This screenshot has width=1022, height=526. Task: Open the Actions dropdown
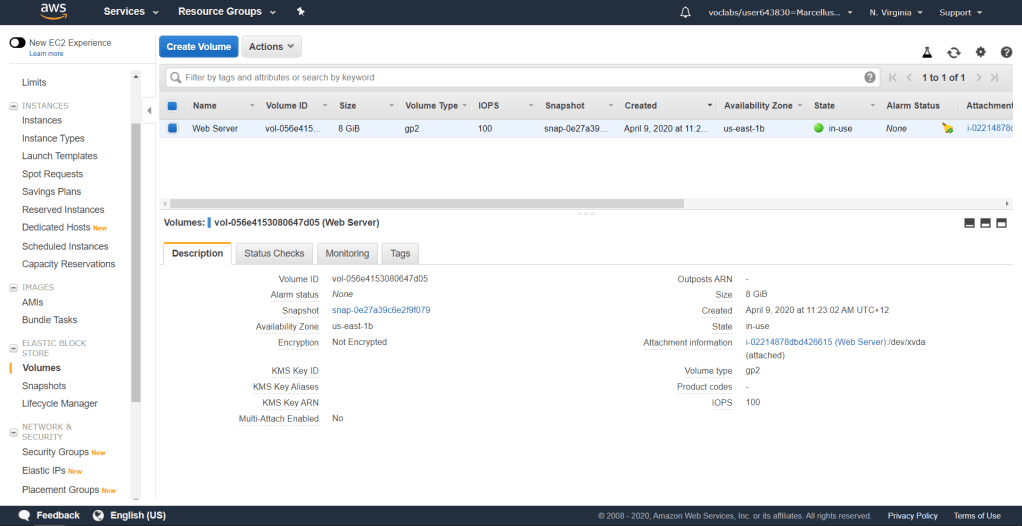click(x=271, y=47)
